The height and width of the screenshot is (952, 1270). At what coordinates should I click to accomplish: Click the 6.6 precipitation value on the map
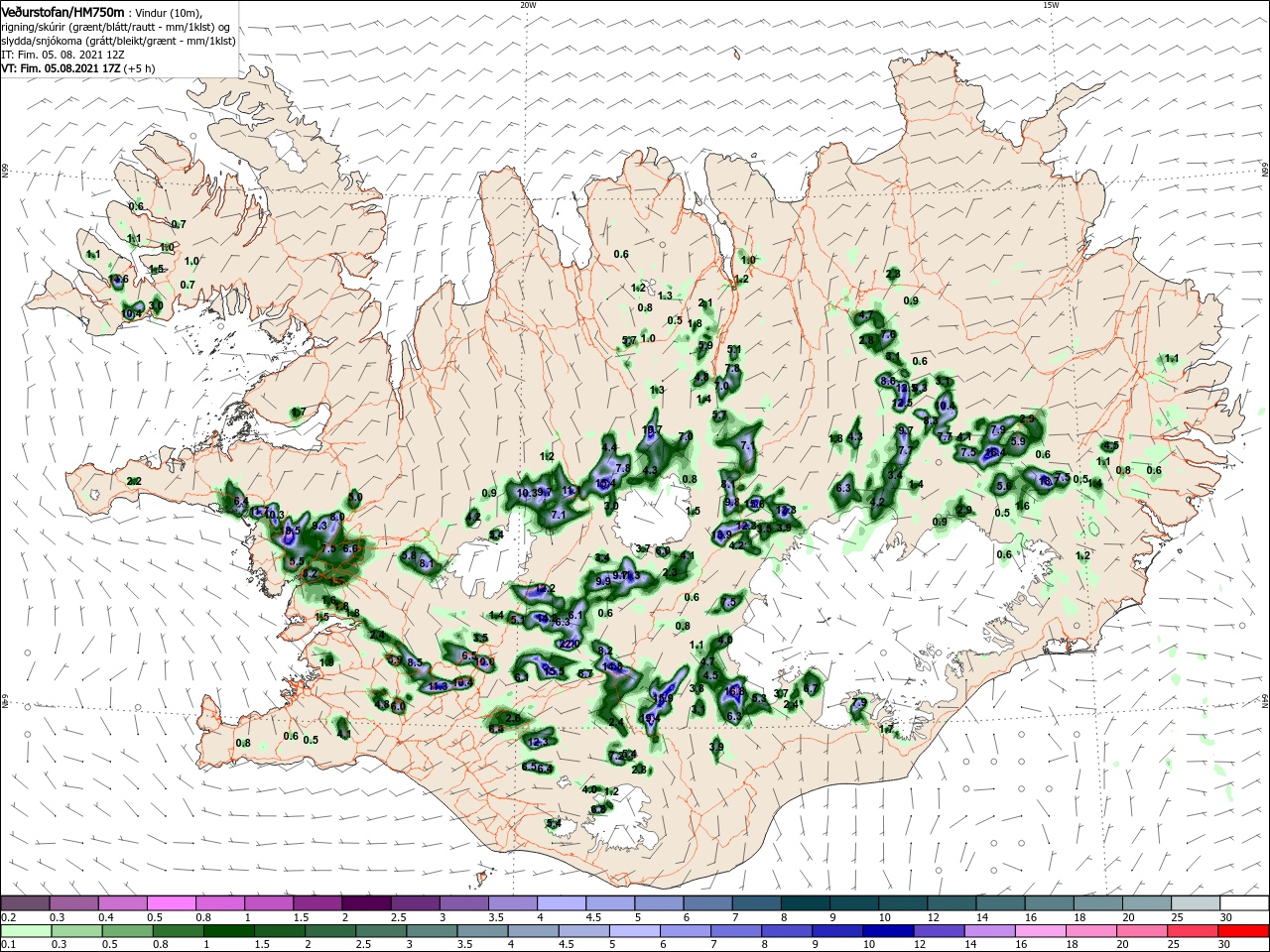[350, 548]
